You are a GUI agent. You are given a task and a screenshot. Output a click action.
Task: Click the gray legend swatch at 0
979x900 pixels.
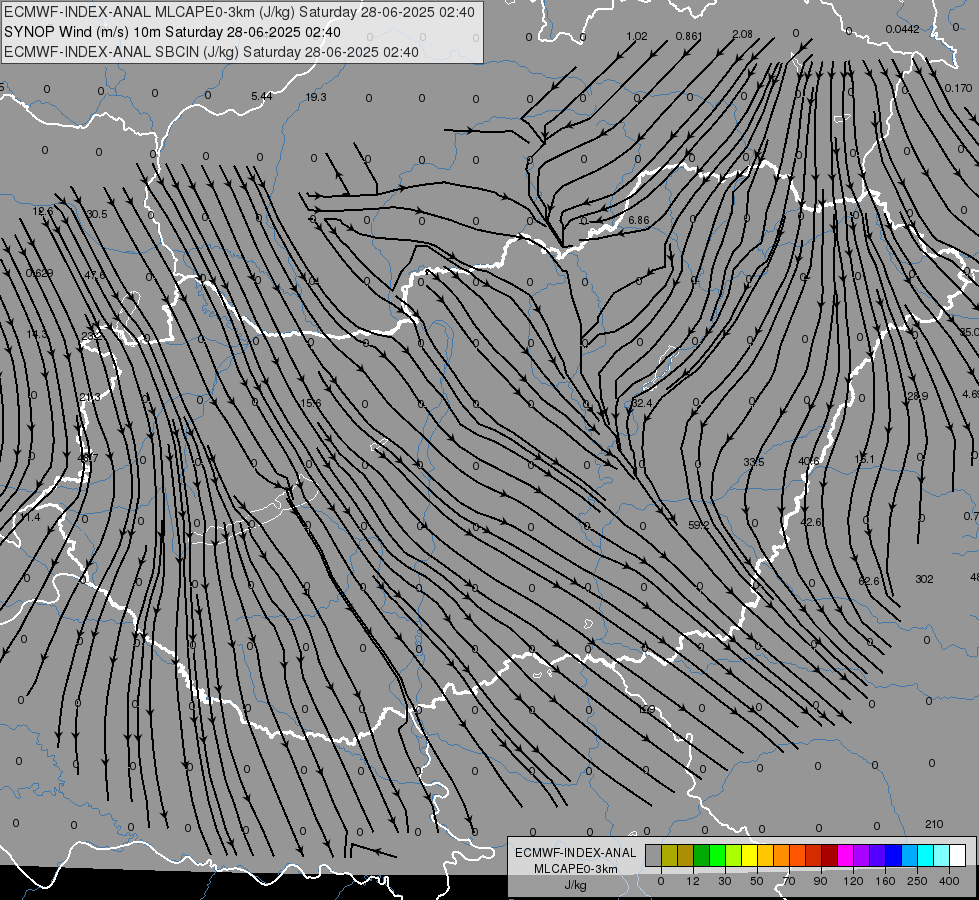coord(654,855)
